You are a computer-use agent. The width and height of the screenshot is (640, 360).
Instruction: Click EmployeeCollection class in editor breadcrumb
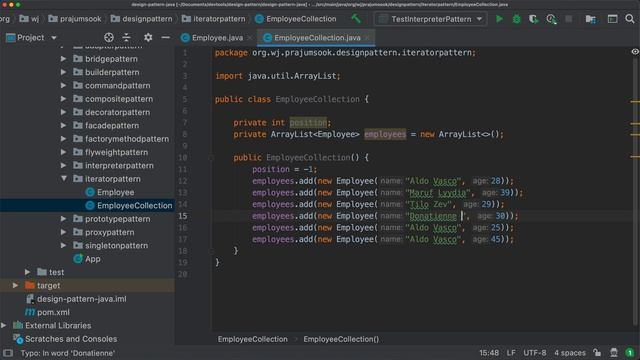[252, 339]
